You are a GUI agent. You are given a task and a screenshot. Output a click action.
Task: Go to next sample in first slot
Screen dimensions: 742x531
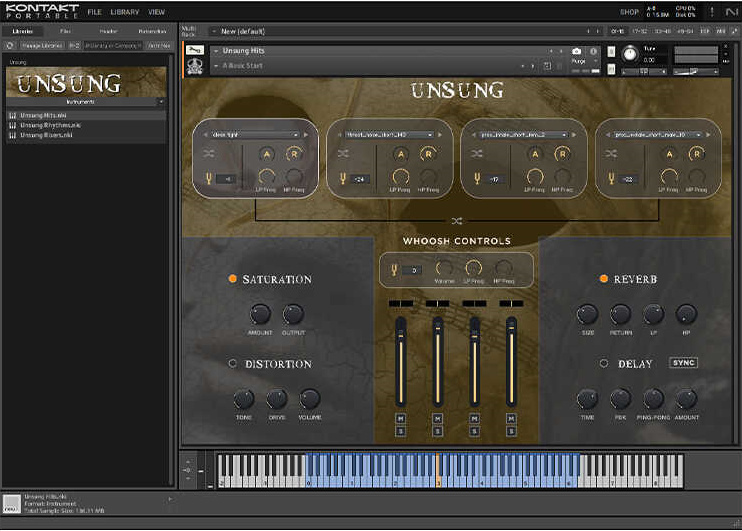(x=306, y=135)
